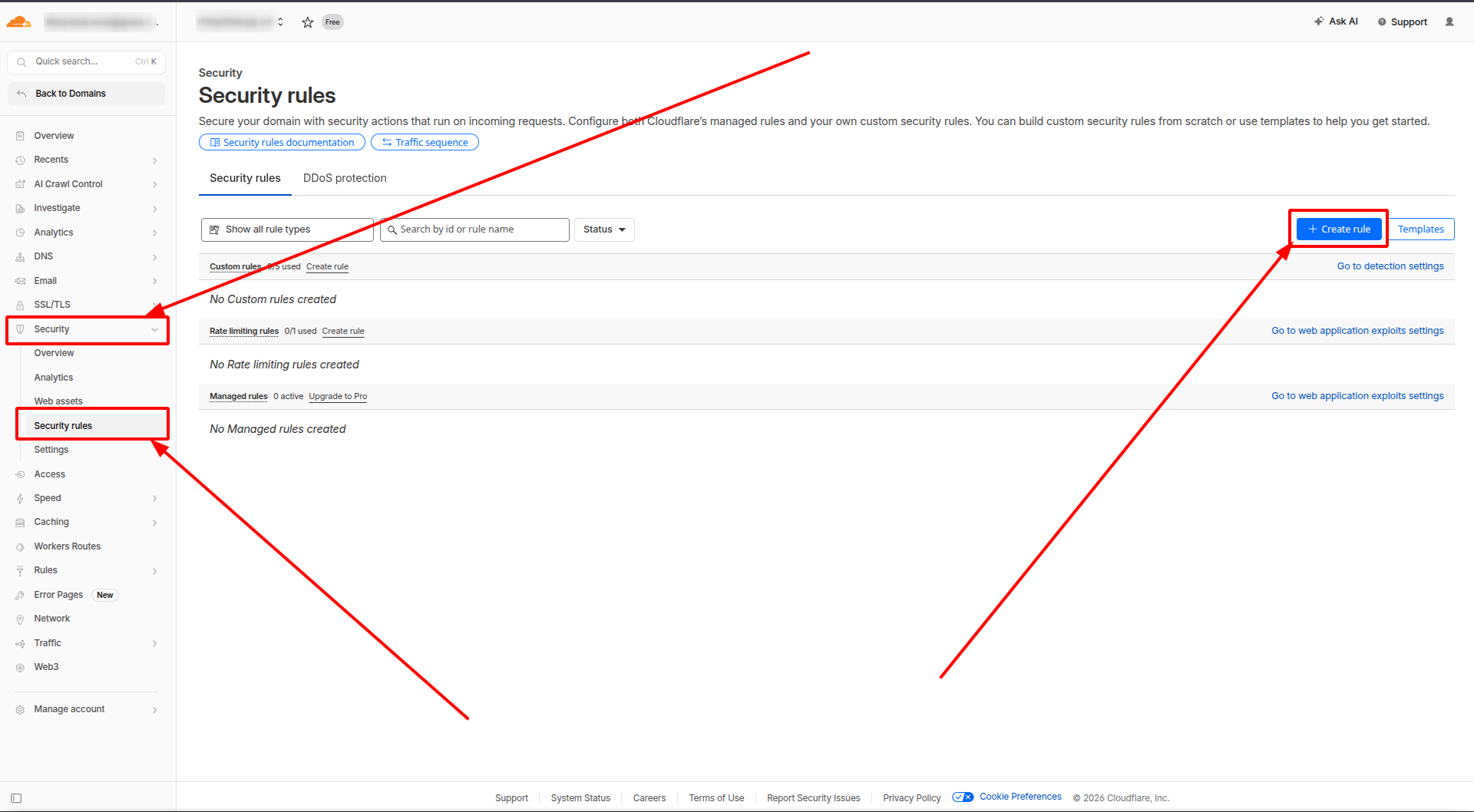This screenshot has height=812, width=1474.
Task: Open the Status filter dropdown
Action: click(604, 229)
